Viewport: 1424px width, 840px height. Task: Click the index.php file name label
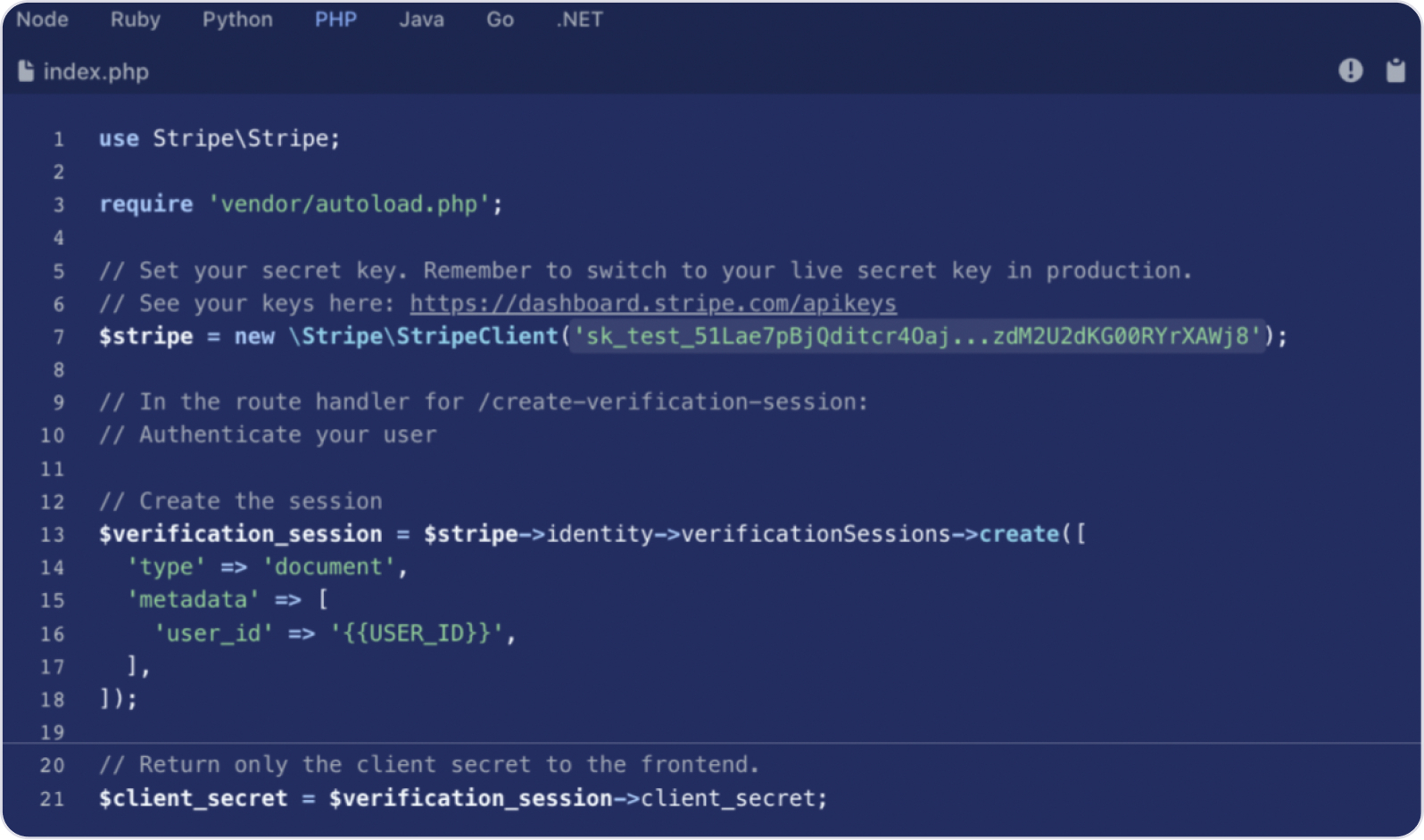(x=96, y=71)
